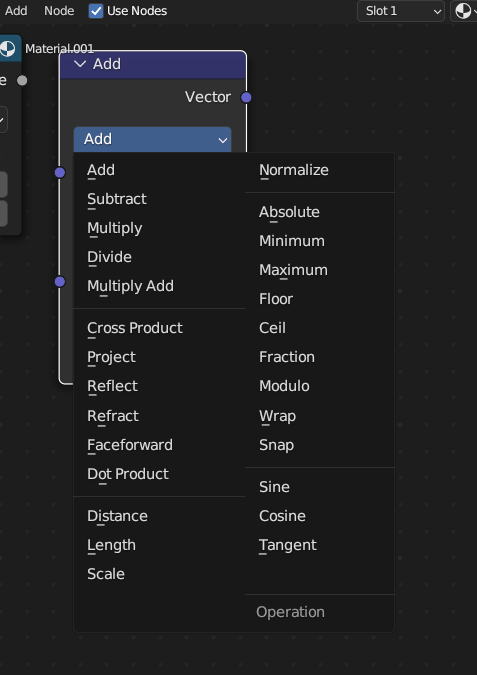The height and width of the screenshot is (675, 477).
Task: Click the Material.001 node label
Action: (x=59, y=49)
